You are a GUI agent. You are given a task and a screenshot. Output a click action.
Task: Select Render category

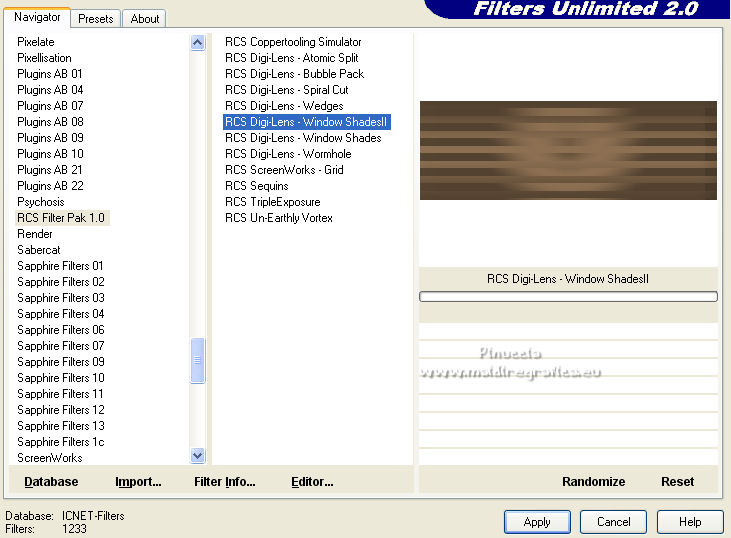35,234
